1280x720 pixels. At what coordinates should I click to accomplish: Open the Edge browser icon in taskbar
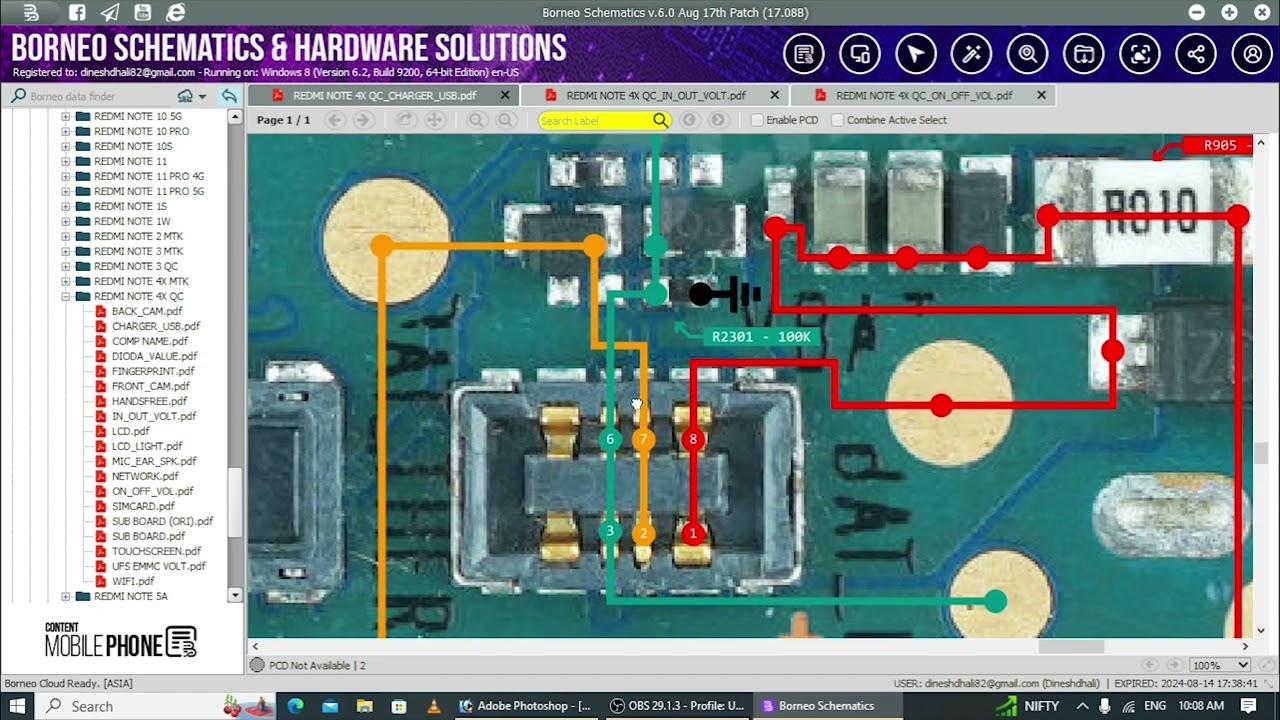[x=295, y=706]
